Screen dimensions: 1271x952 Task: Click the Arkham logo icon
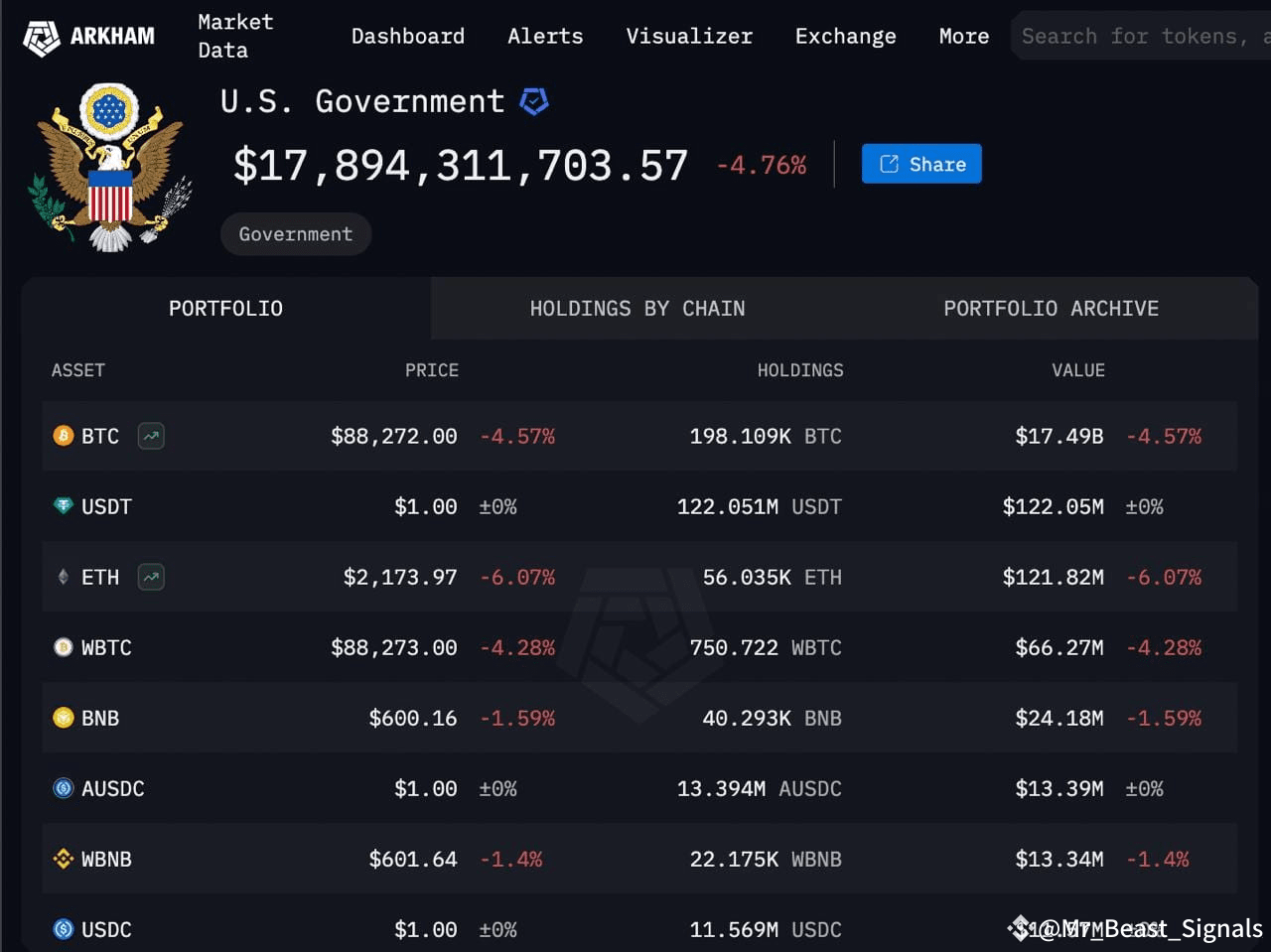point(41,38)
